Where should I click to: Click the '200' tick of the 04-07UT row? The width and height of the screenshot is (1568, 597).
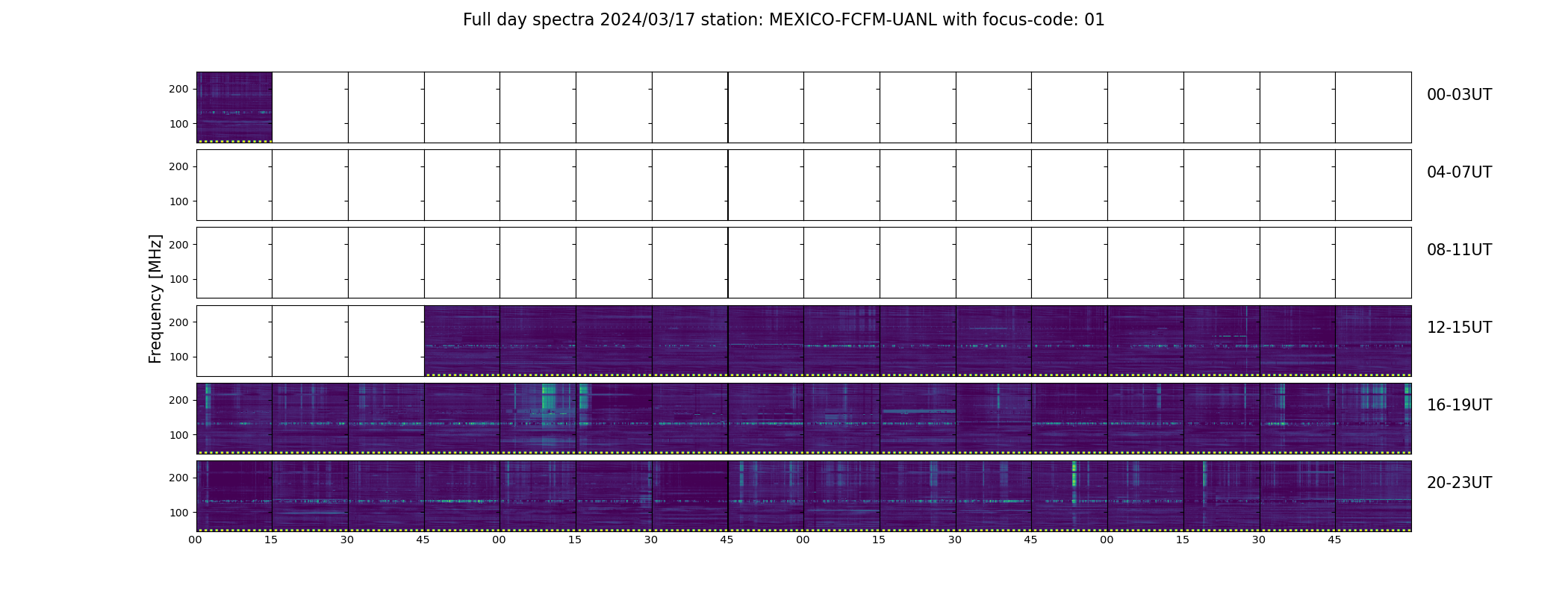point(178,167)
